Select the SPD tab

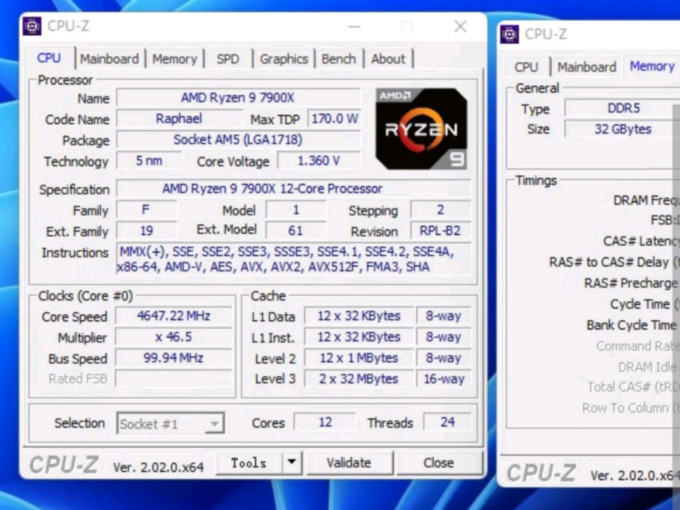[228, 59]
